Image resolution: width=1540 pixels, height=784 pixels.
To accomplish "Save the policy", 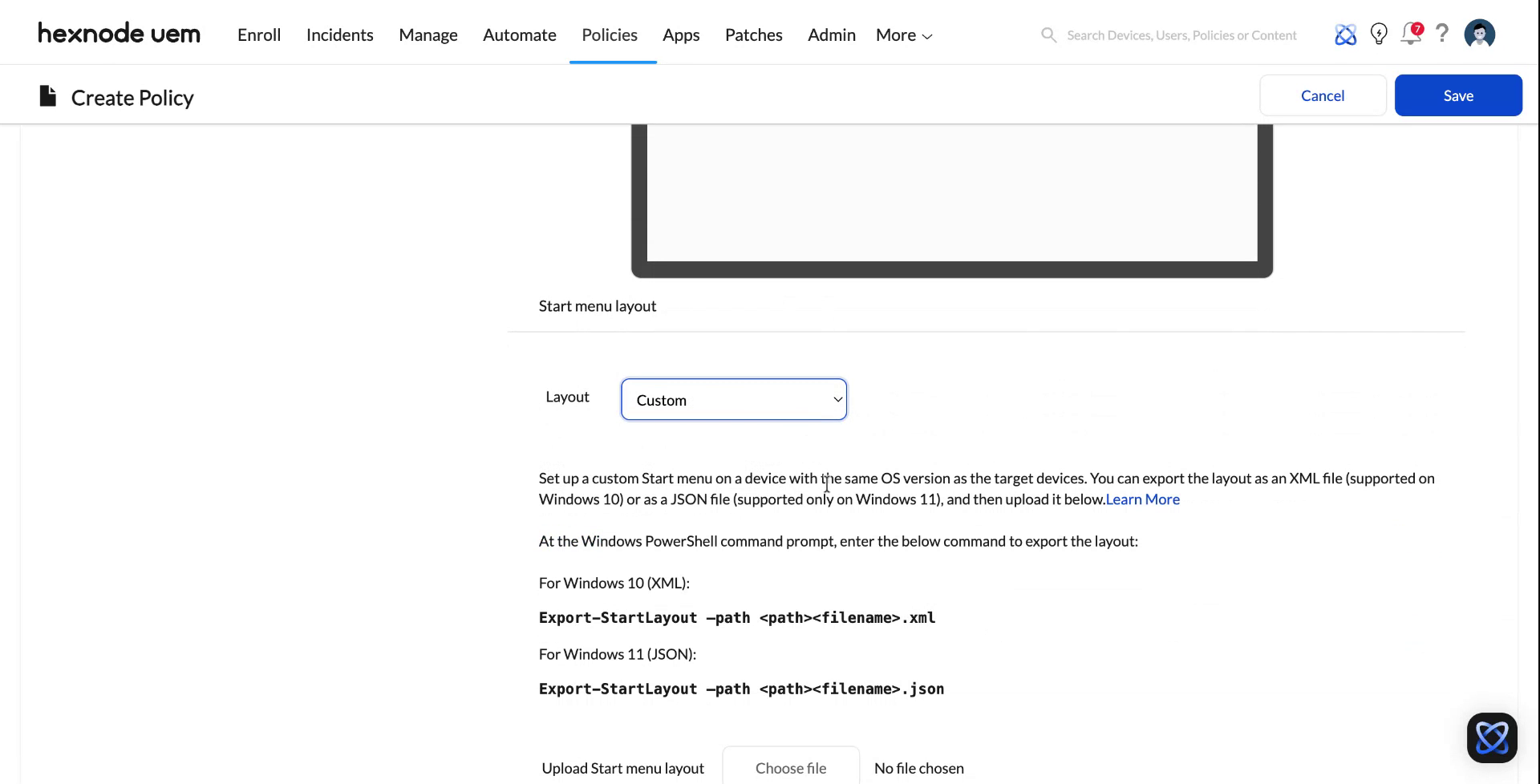I will (1458, 95).
